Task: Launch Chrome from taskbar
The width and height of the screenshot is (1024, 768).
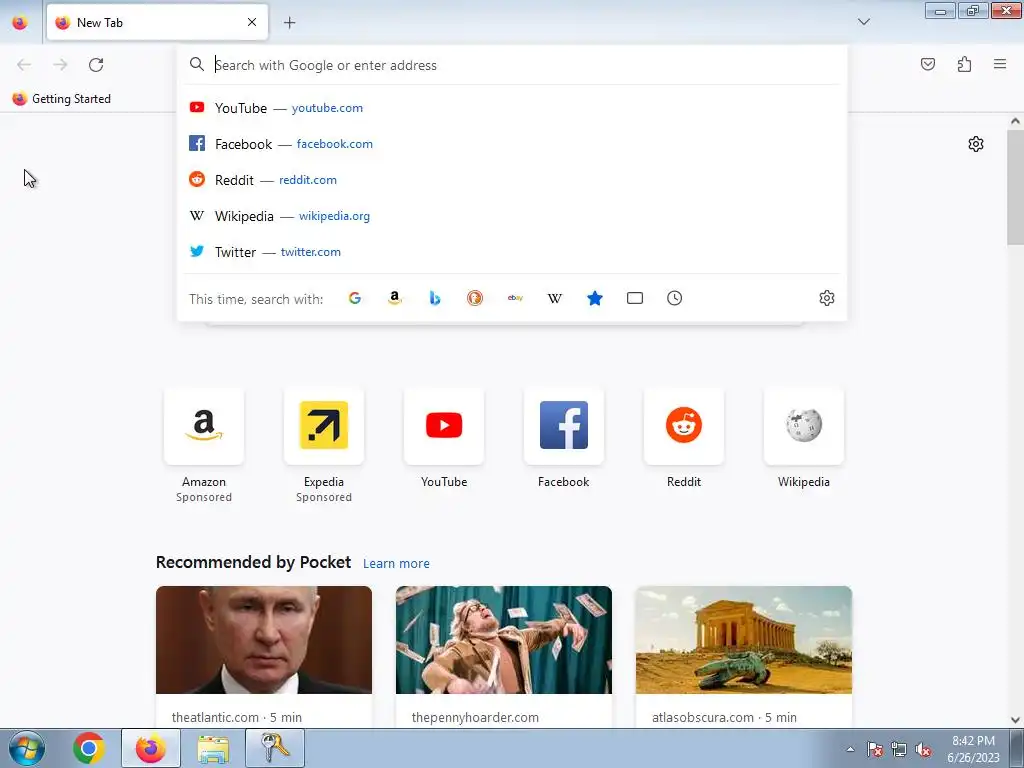Action: [89, 748]
